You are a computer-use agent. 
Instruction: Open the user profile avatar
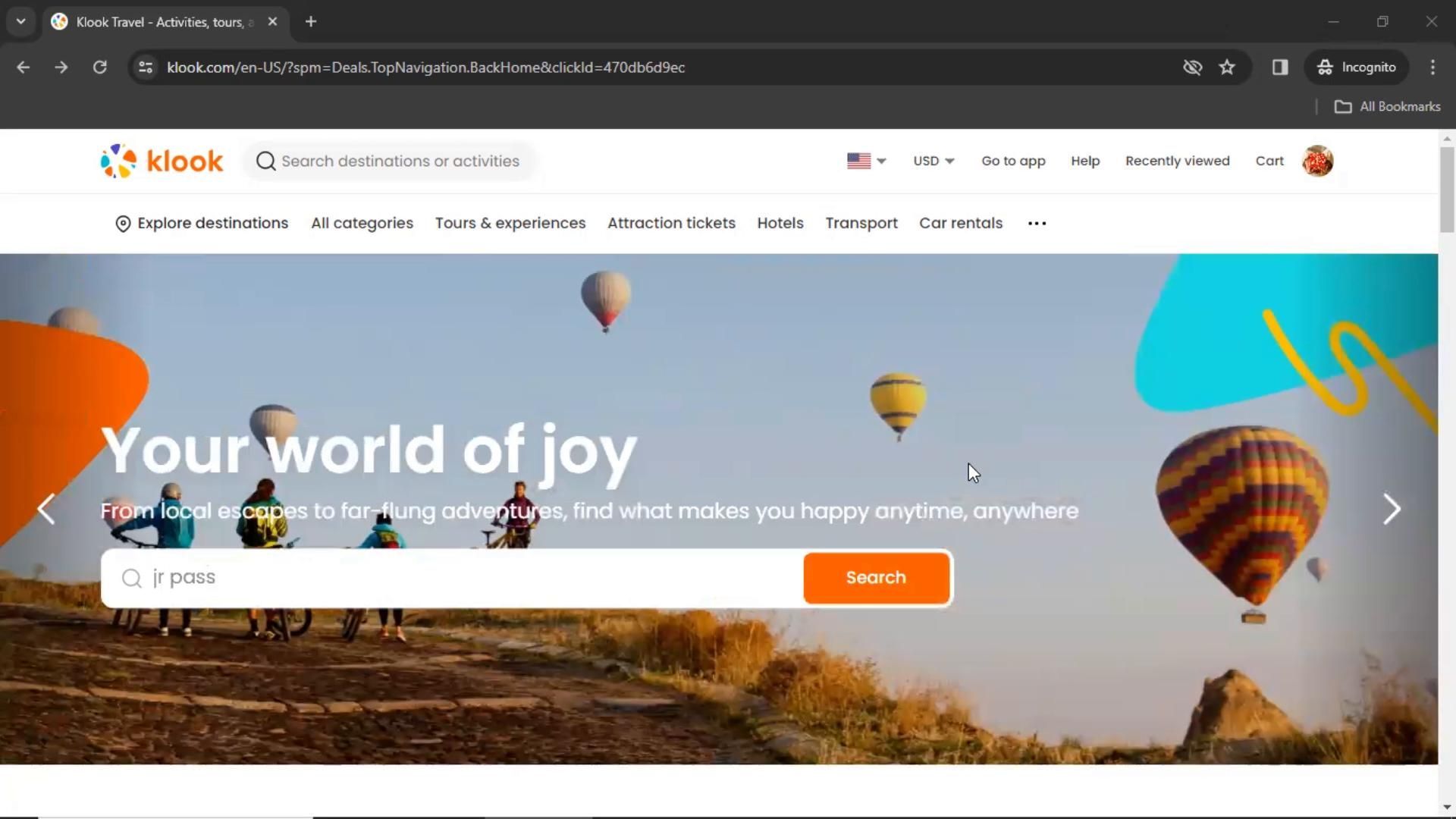point(1317,161)
